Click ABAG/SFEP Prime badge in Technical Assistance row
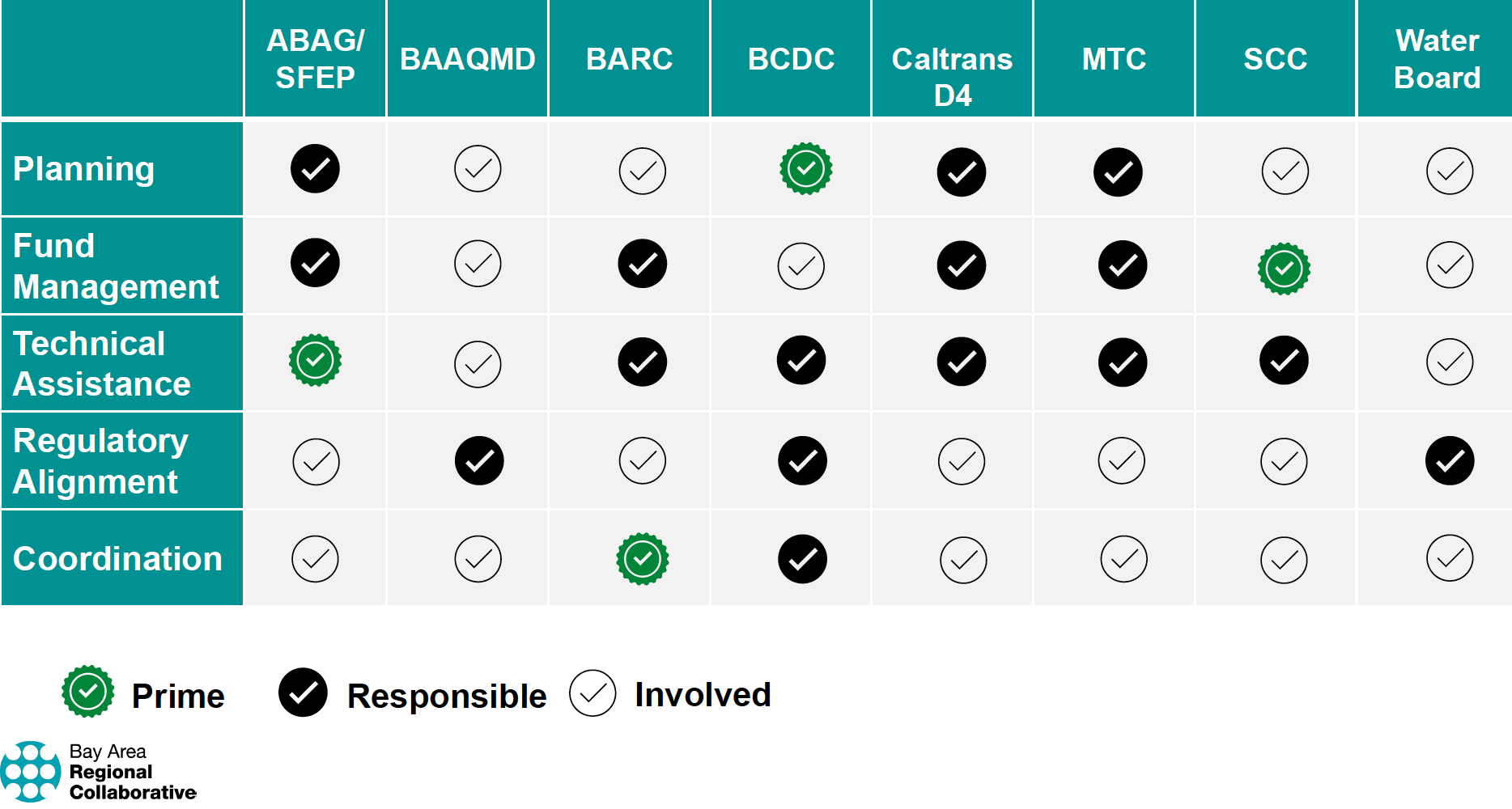1512x809 pixels. tap(315, 360)
